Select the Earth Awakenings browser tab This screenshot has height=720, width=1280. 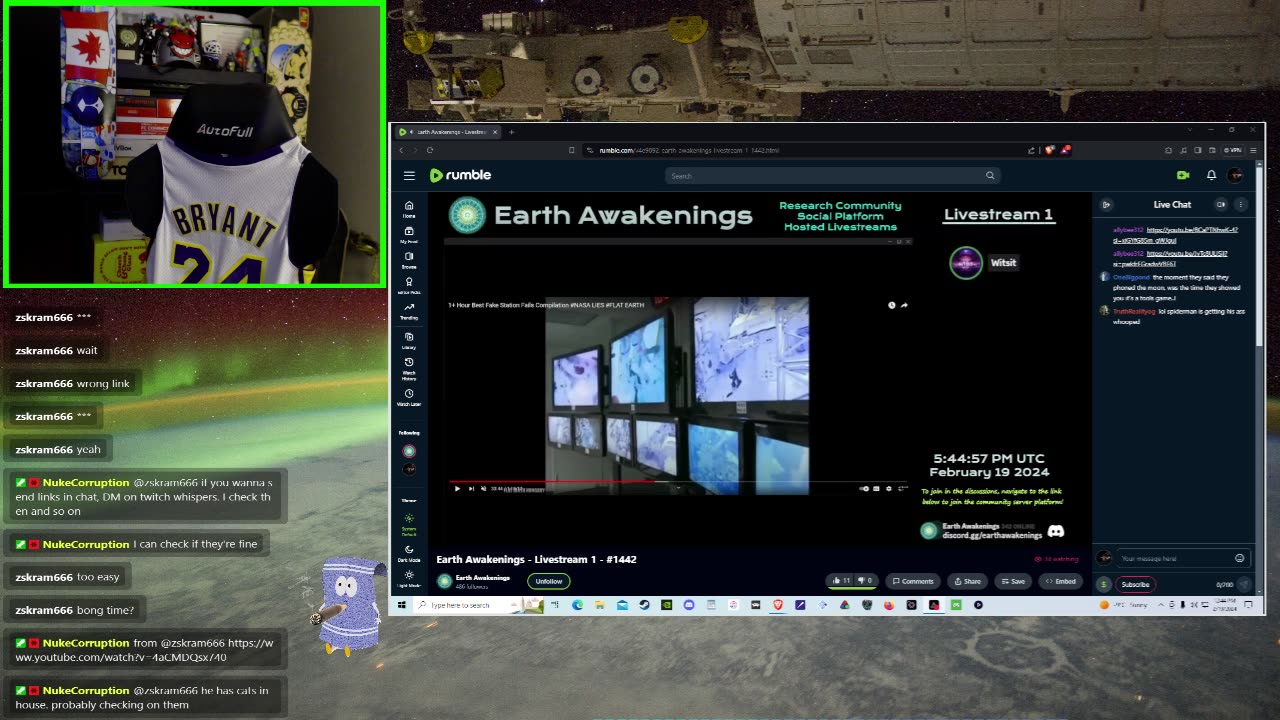(x=448, y=132)
